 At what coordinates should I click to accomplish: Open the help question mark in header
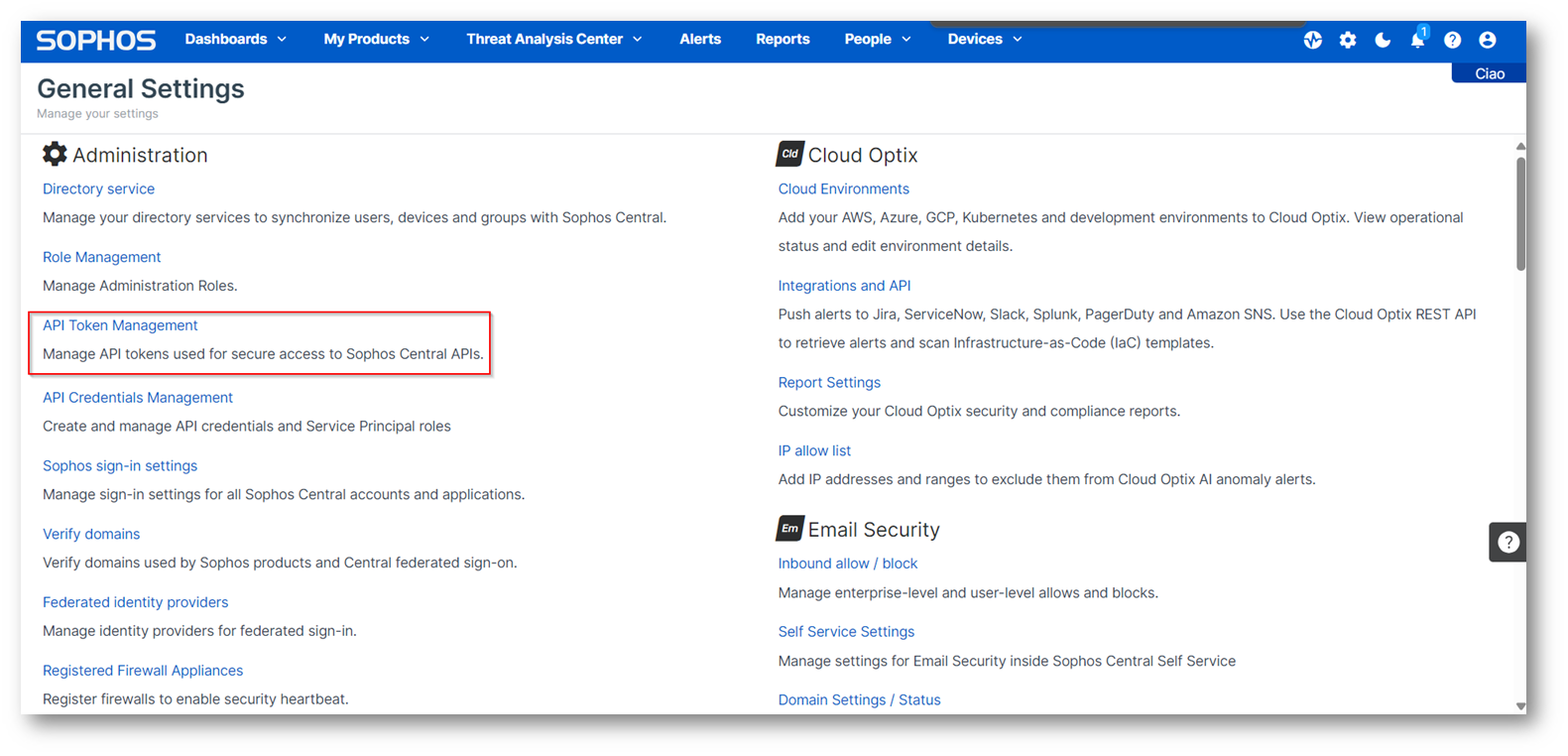pyautogui.click(x=1452, y=40)
